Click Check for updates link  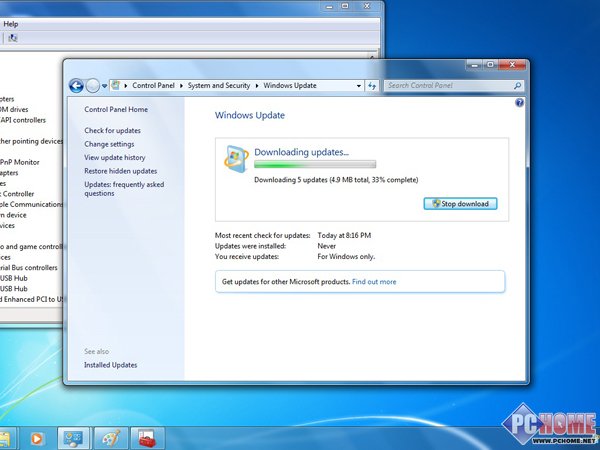[x=112, y=130]
